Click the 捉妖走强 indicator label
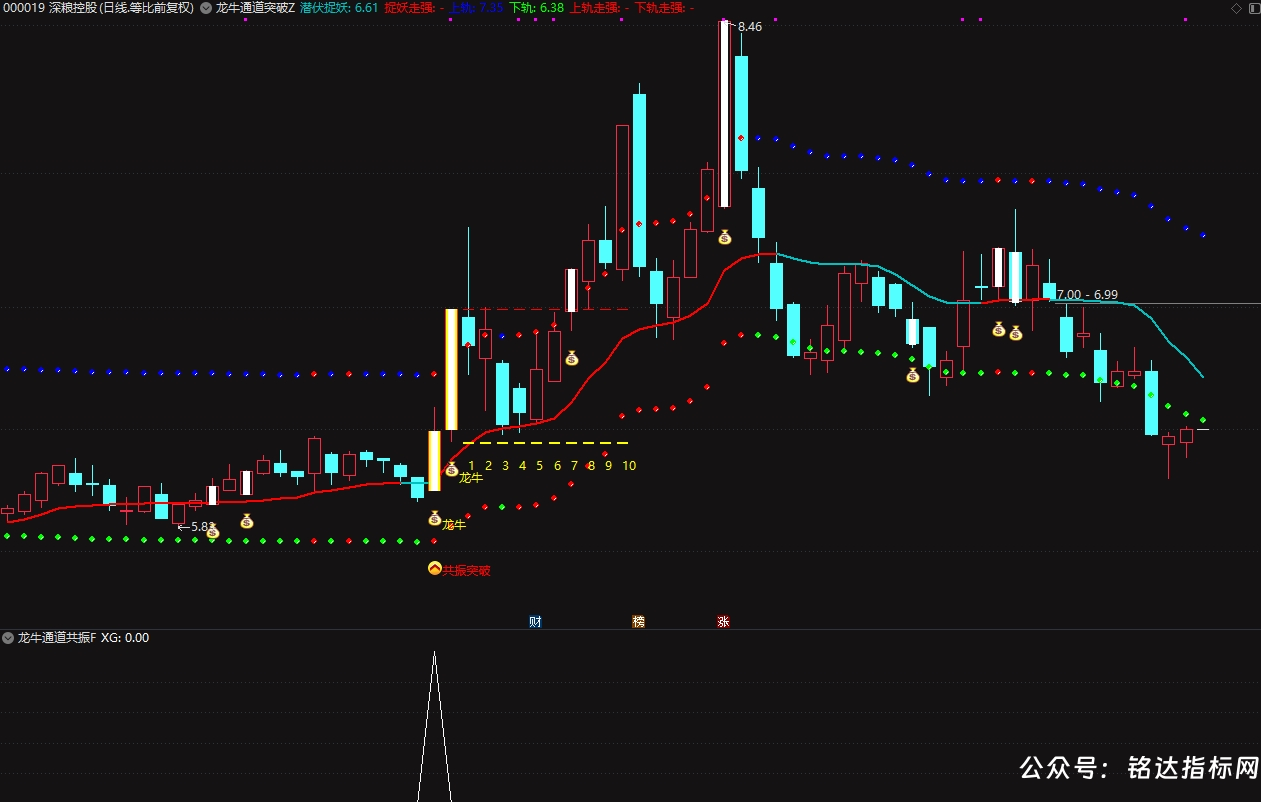Image resolution: width=1261 pixels, height=802 pixels. click(414, 8)
